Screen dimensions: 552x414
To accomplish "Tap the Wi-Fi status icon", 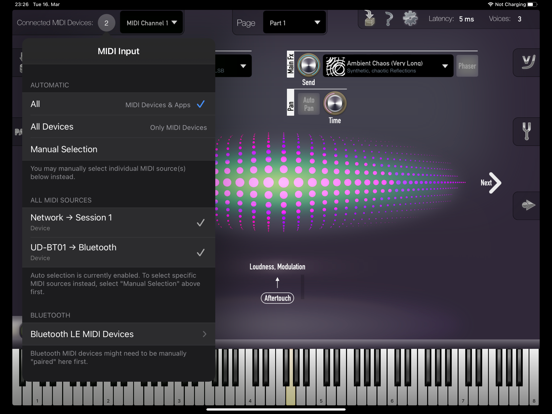I will [x=490, y=4].
